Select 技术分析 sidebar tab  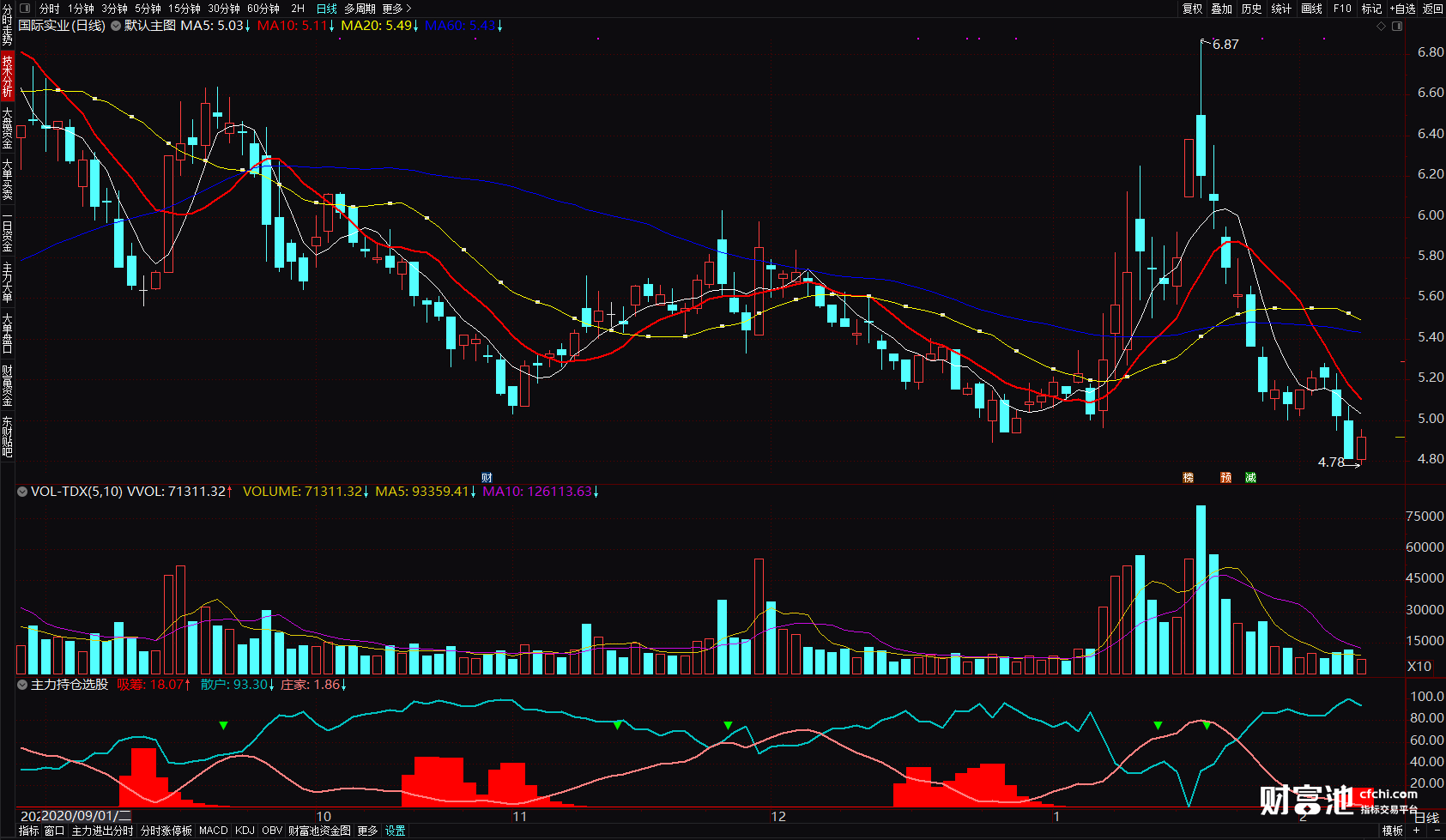(x=7, y=76)
